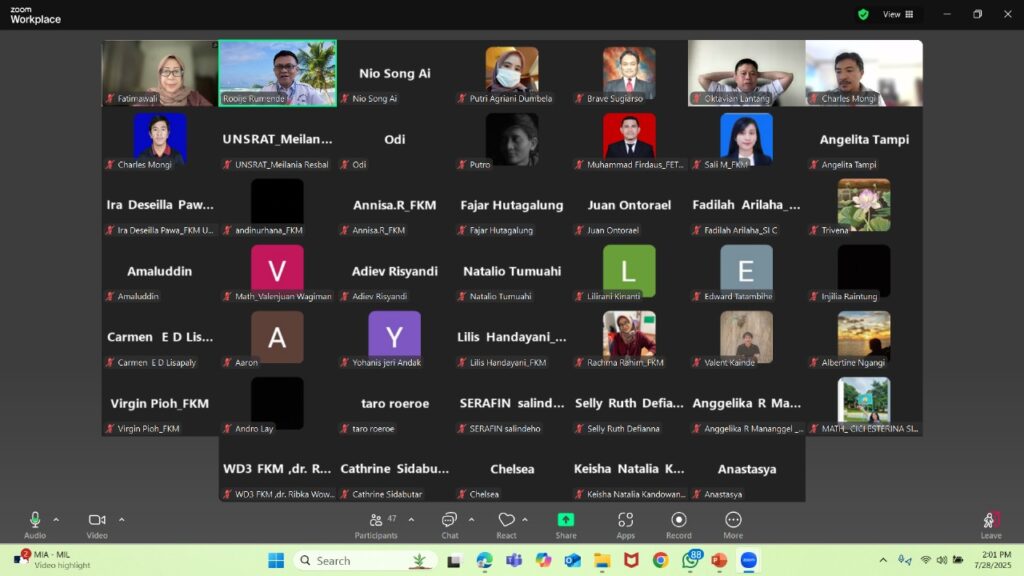1024x576 pixels.
Task: Expand audio settings chevron
Action: point(56,519)
